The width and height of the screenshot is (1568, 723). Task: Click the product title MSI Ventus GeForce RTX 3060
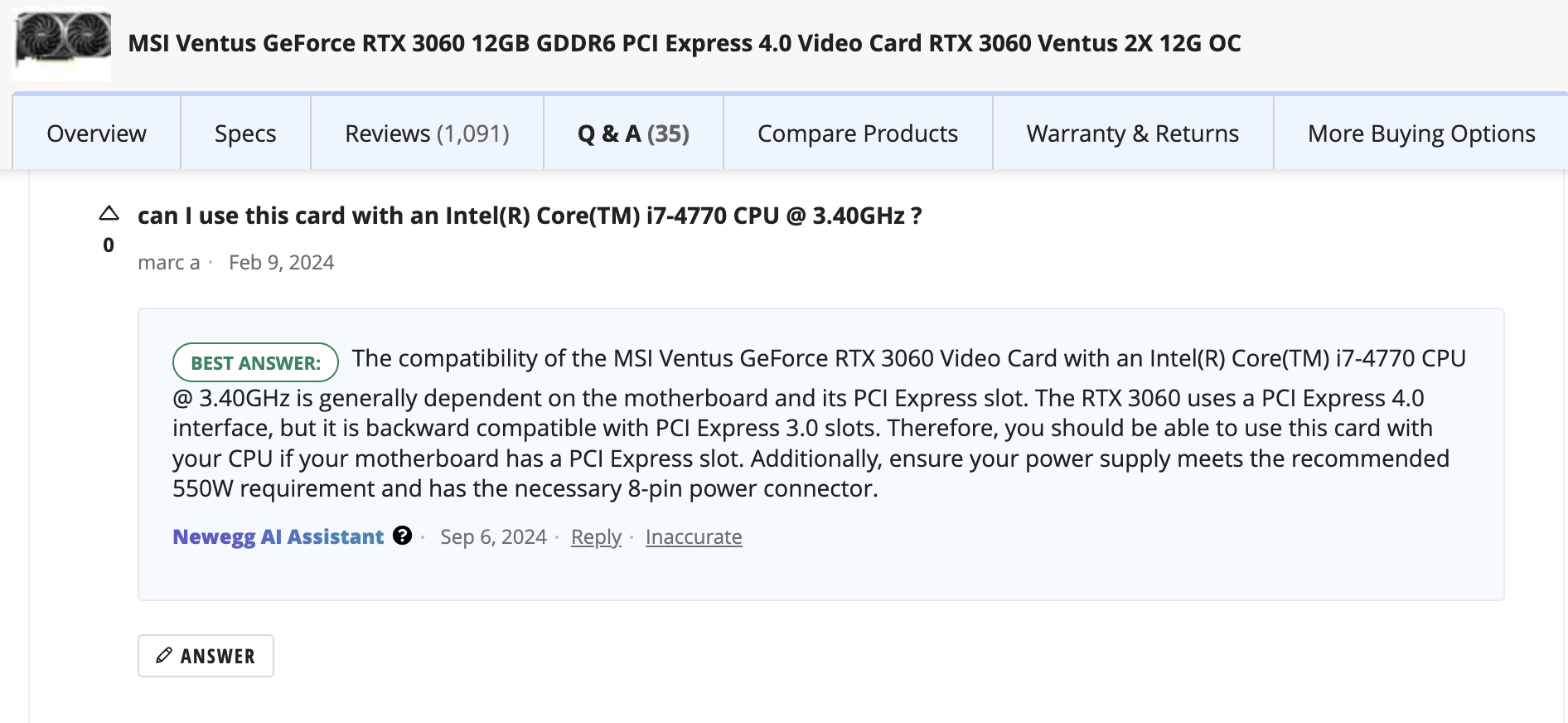[684, 43]
